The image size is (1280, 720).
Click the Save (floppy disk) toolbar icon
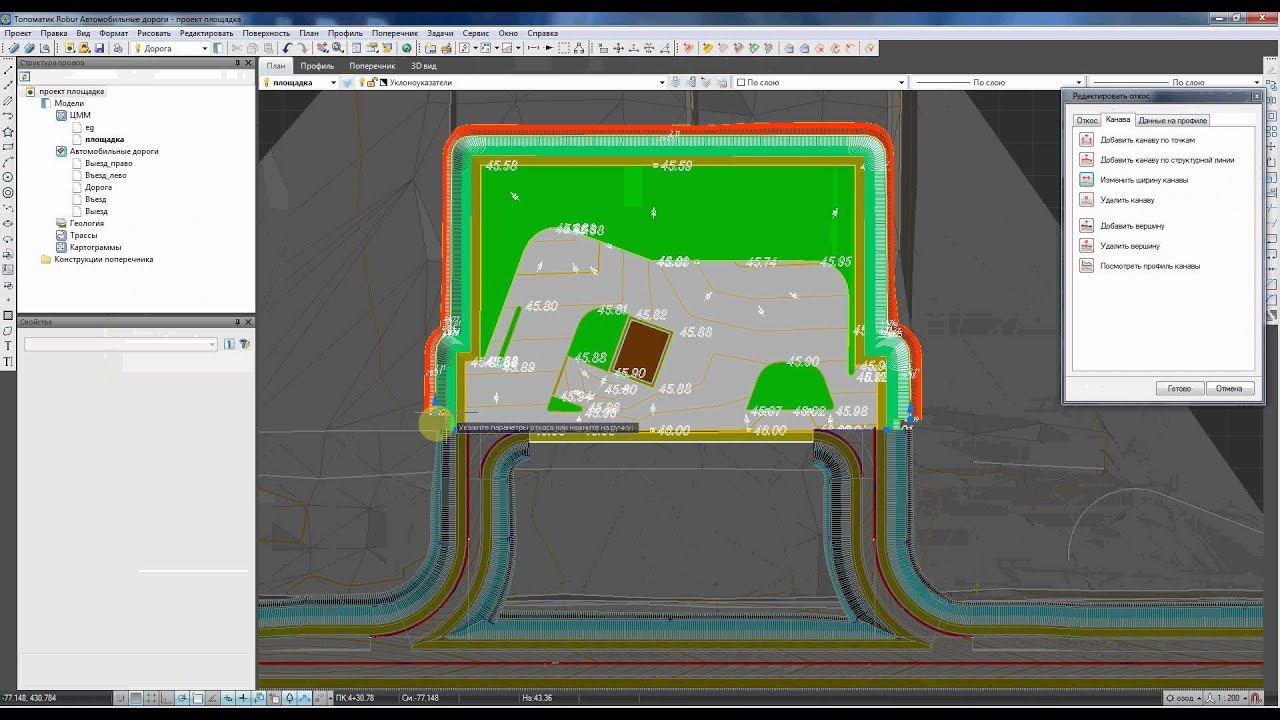(99, 48)
